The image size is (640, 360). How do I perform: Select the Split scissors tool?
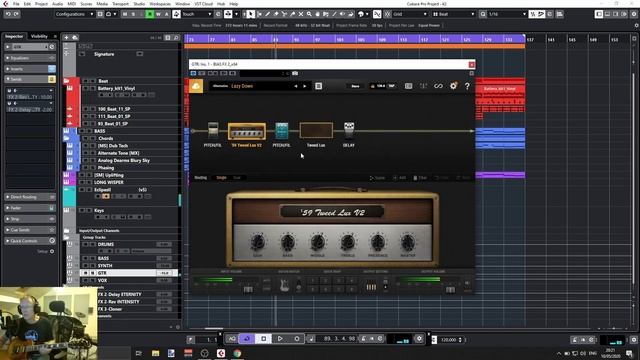pyautogui.click(x=284, y=14)
